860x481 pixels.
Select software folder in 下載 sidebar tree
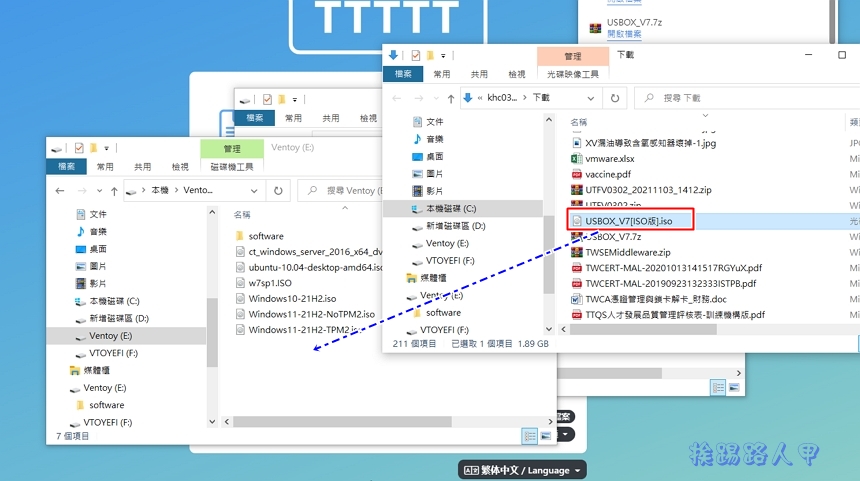click(x=443, y=313)
